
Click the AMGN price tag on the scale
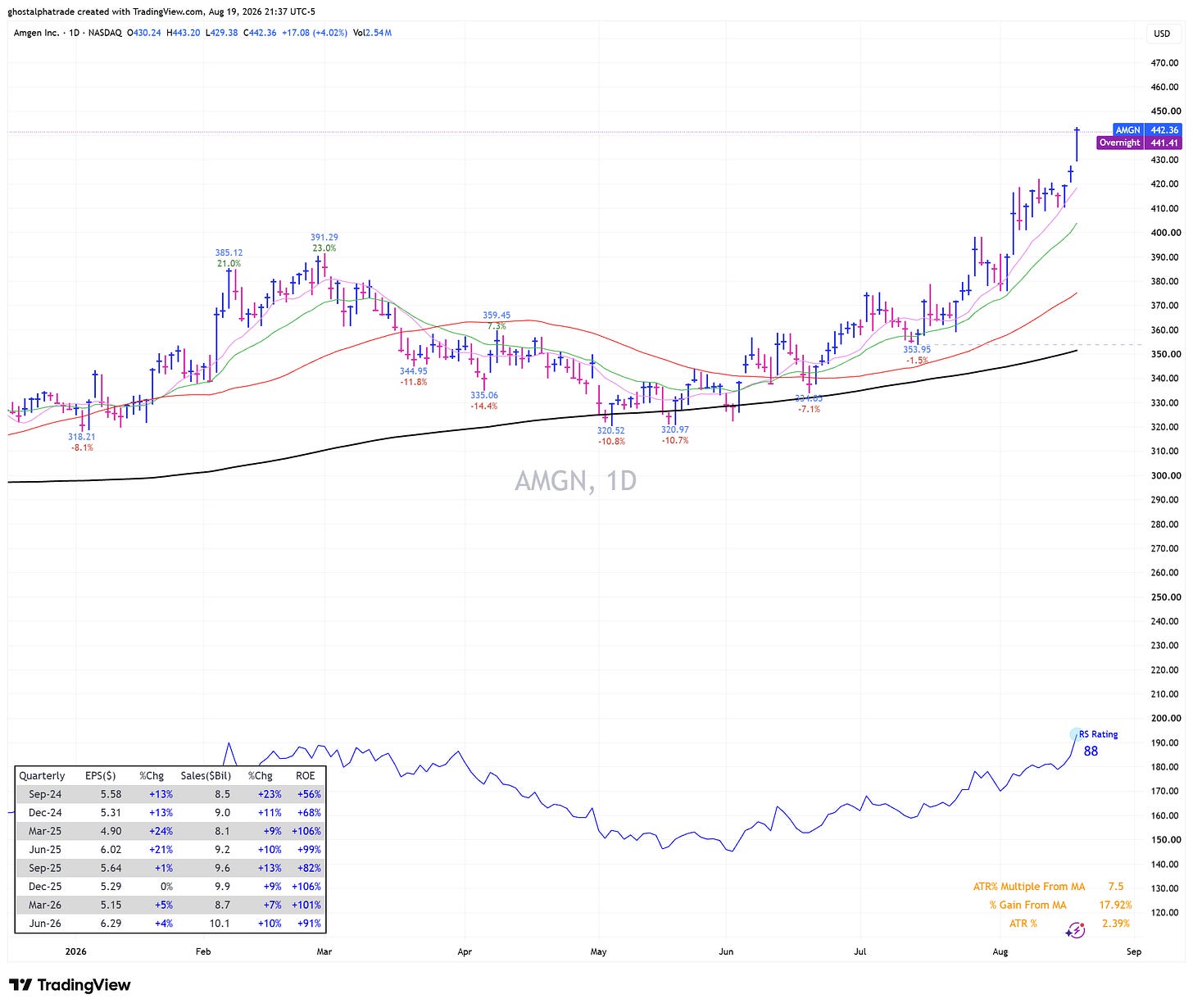(1128, 130)
